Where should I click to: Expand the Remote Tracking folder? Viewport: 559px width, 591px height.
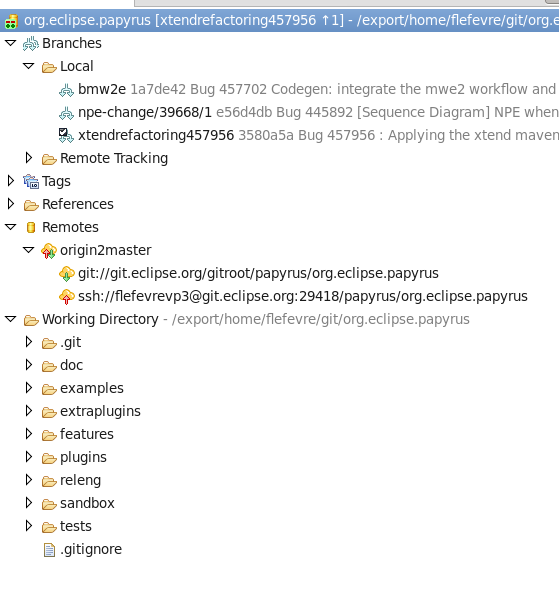click(29, 158)
